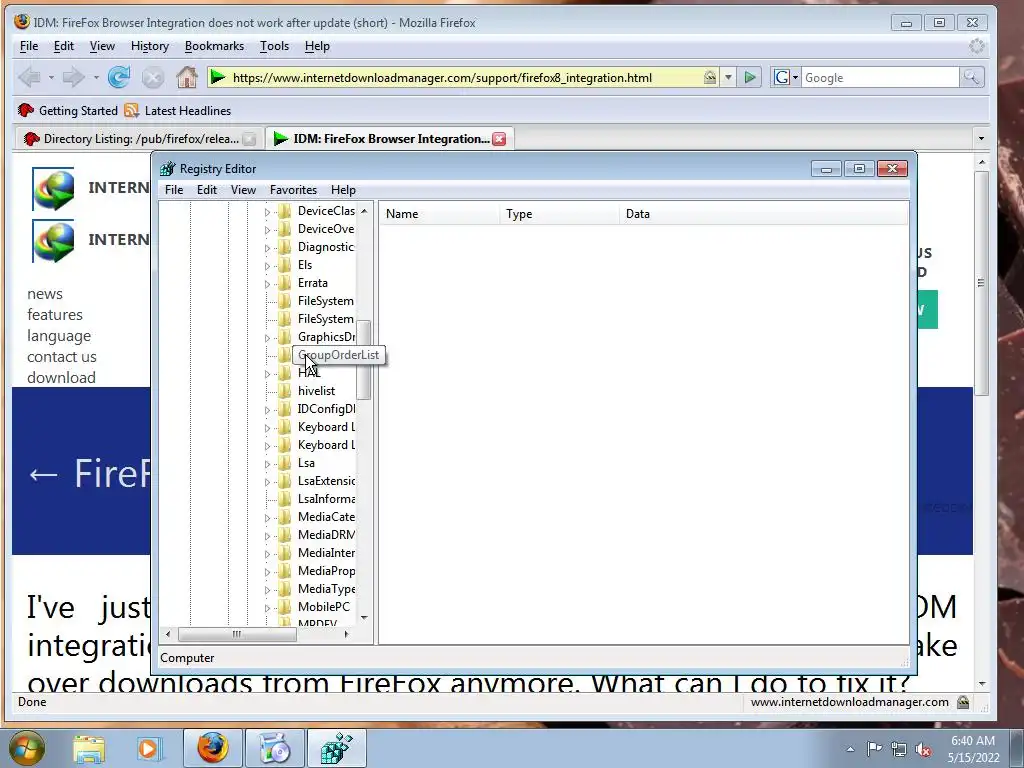Open Firefox Bookmarks menu

[214, 46]
